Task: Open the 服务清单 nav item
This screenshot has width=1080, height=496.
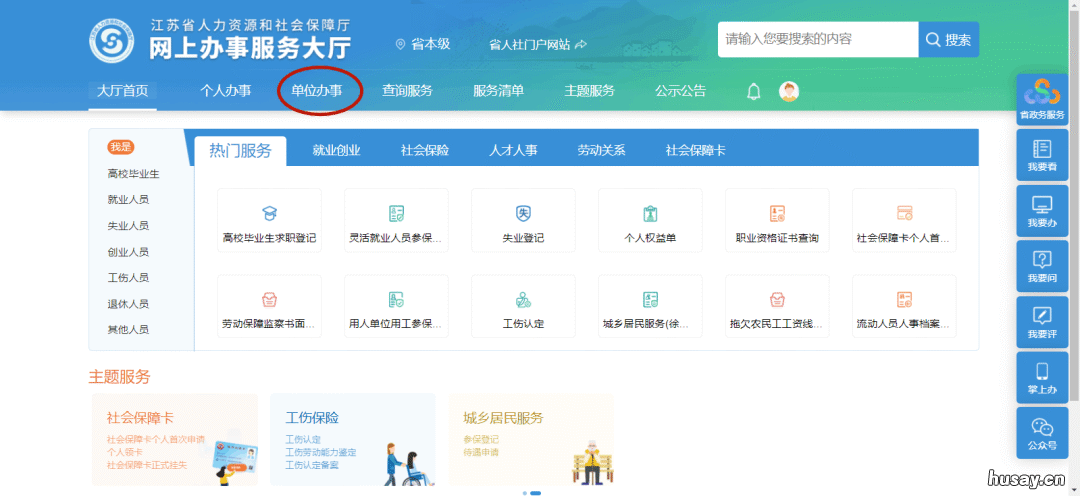Action: click(x=498, y=91)
